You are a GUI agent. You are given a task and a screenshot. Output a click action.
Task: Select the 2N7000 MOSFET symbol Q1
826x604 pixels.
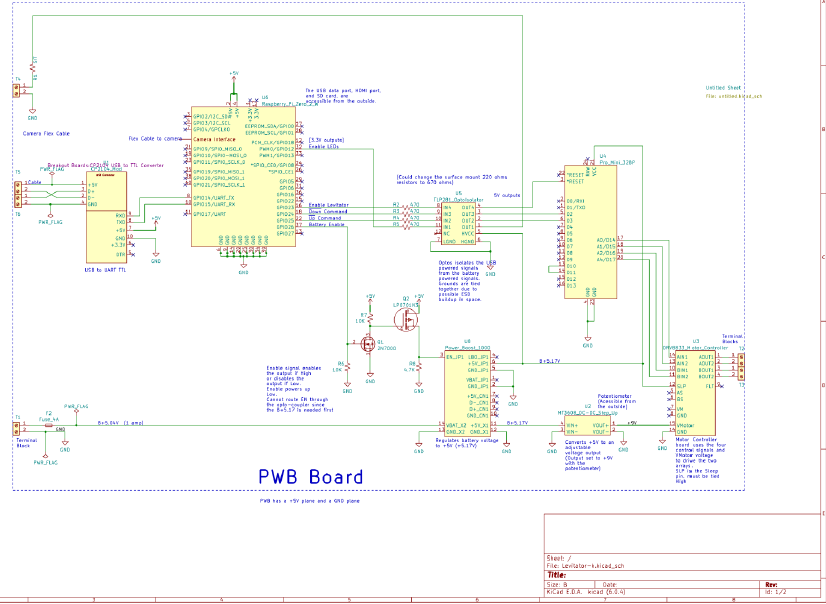pos(368,344)
